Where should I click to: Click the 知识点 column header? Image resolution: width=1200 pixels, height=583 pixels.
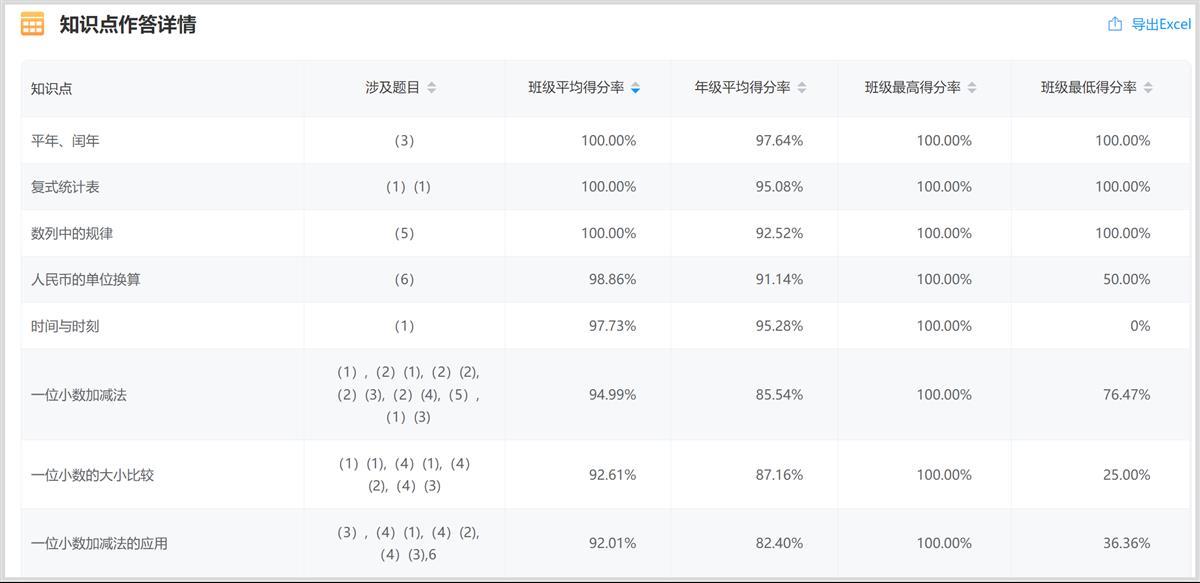pyautogui.click(x=52, y=88)
